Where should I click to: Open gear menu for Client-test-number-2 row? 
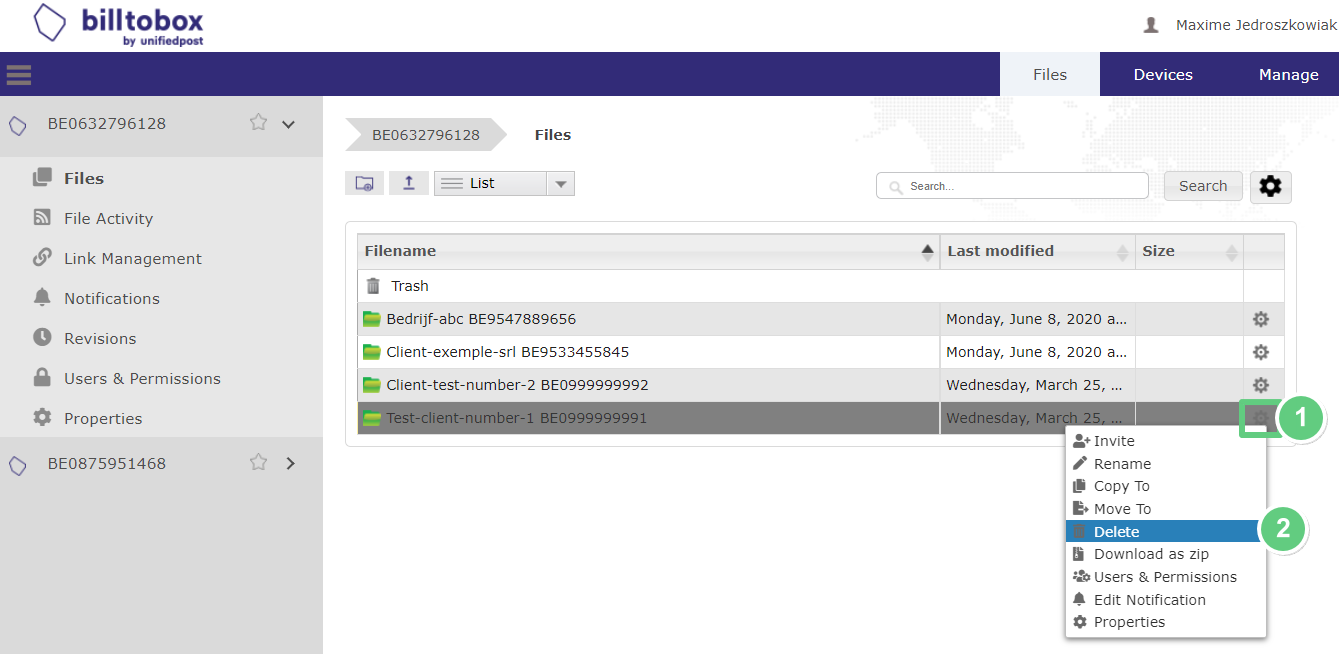coord(1261,385)
